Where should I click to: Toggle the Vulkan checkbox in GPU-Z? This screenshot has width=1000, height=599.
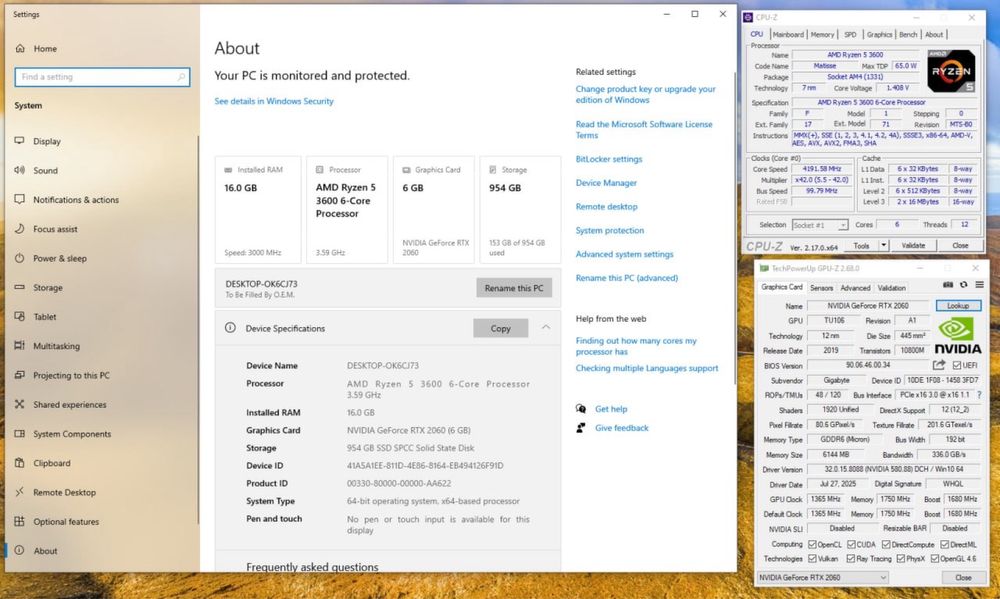[x=812, y=559]
